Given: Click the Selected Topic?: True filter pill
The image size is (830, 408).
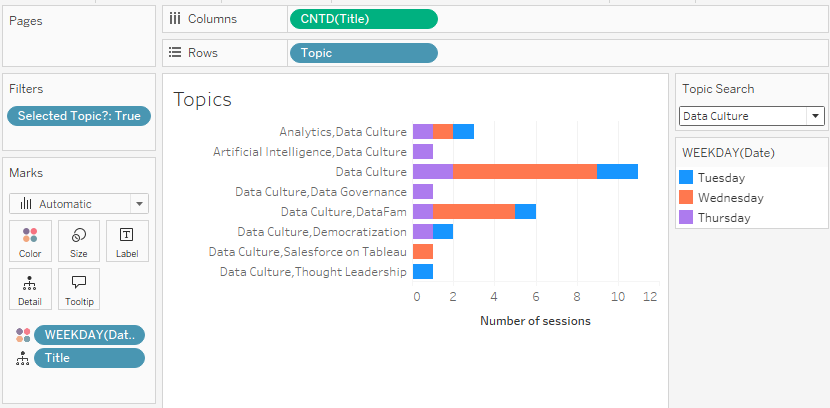Looking at the screenshot, I should coord(79,116).
